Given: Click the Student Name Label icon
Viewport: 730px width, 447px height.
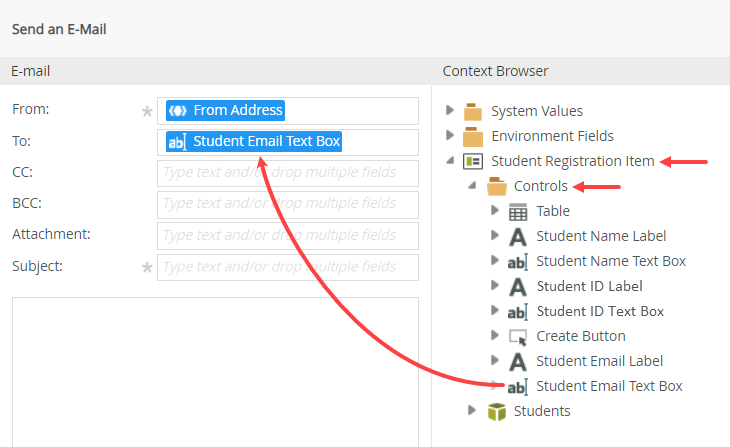Looking at the screenshot, I should (x=518, y=236).
